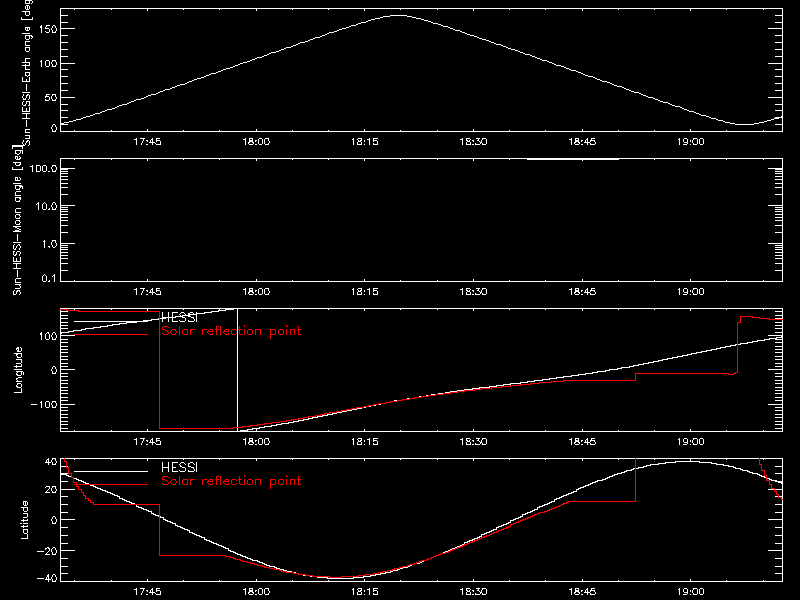Click 18:00 under the Sun-HESSI-Moon angle plot
This screenshot has height=600, width=800.
pyautogui.click(x=256, y=292)
